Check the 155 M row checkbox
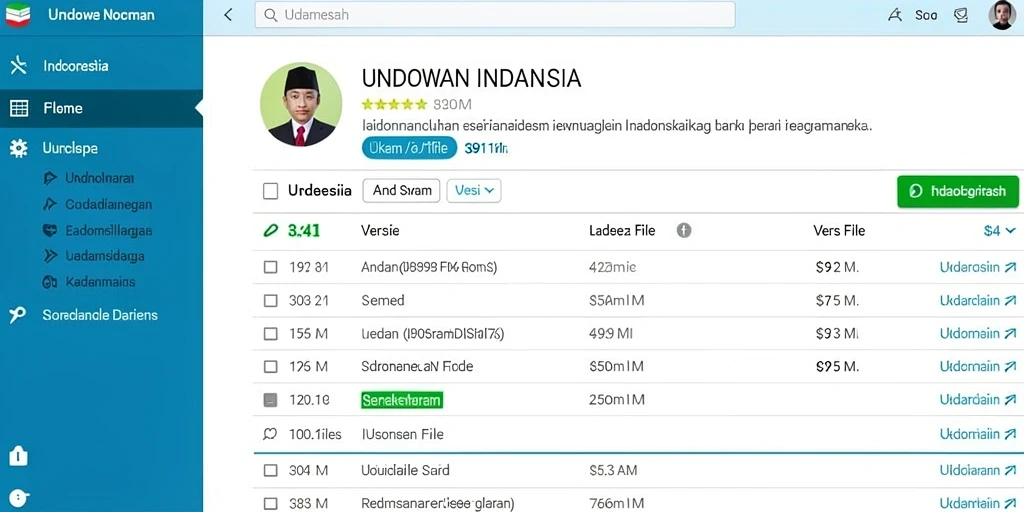The height and width of the screenshot is (512, 1024). point(270,334)
